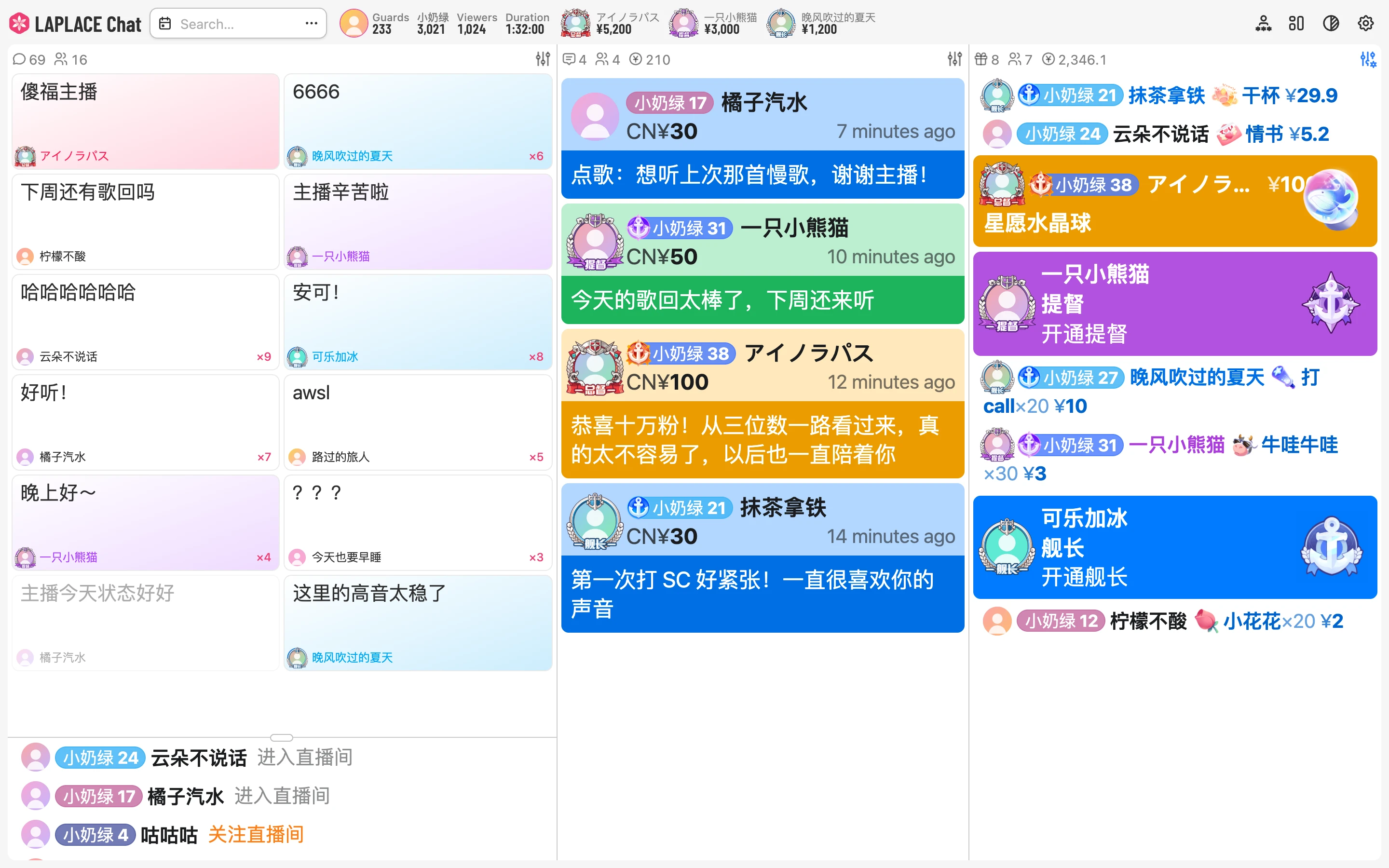Open the 6666 chat card

[x=418, y=122]
